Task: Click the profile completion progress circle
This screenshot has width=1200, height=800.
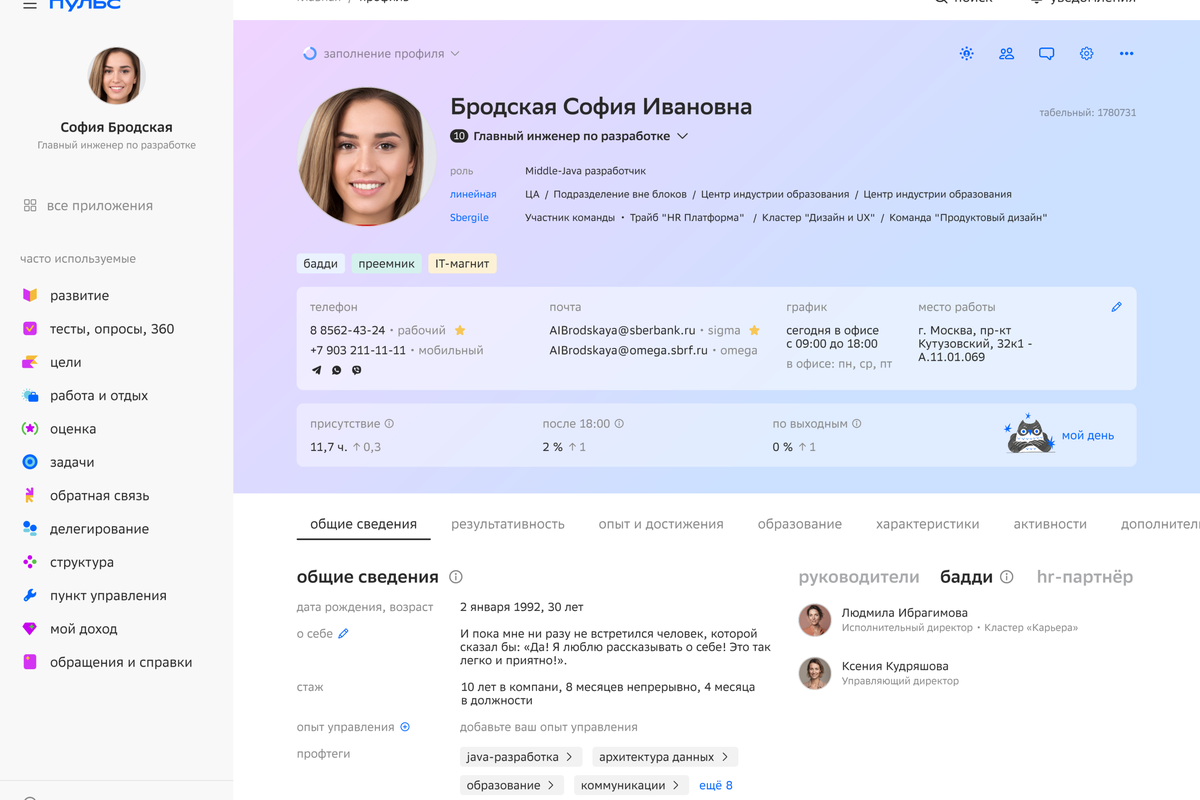Action: point(310,54)
